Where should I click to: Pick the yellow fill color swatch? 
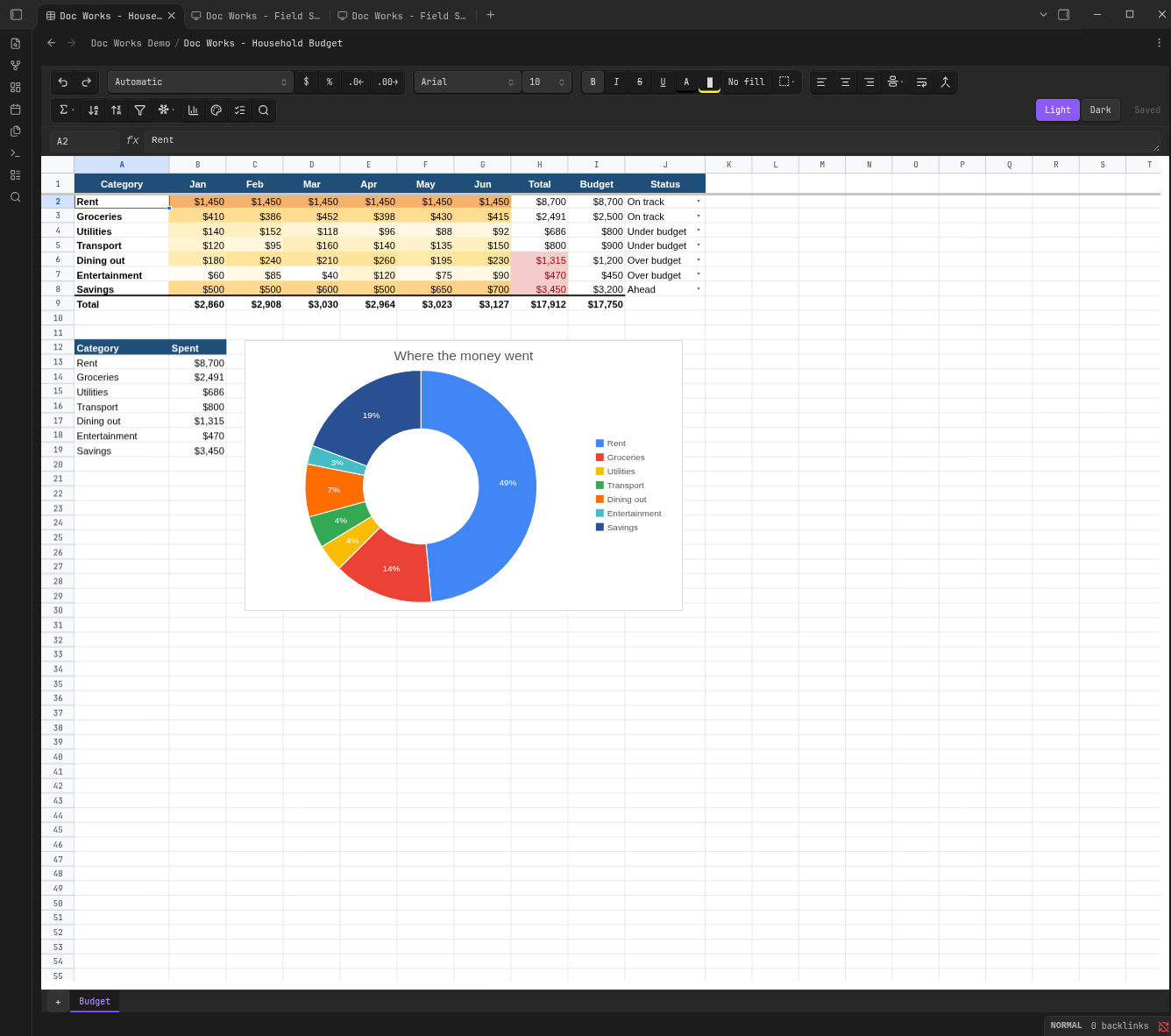click(710, 82)
